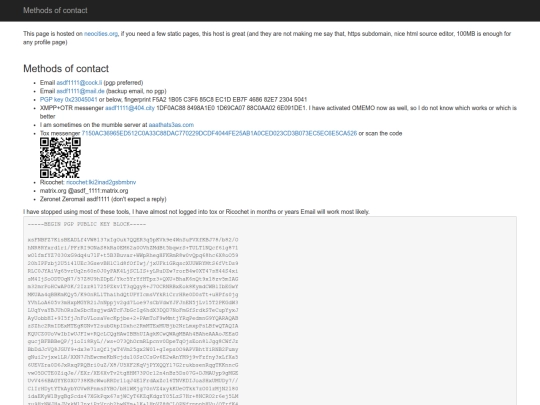Click the 'Methods of contact' page heading
This screenshot has width=540, height=405.
(66, 69)
